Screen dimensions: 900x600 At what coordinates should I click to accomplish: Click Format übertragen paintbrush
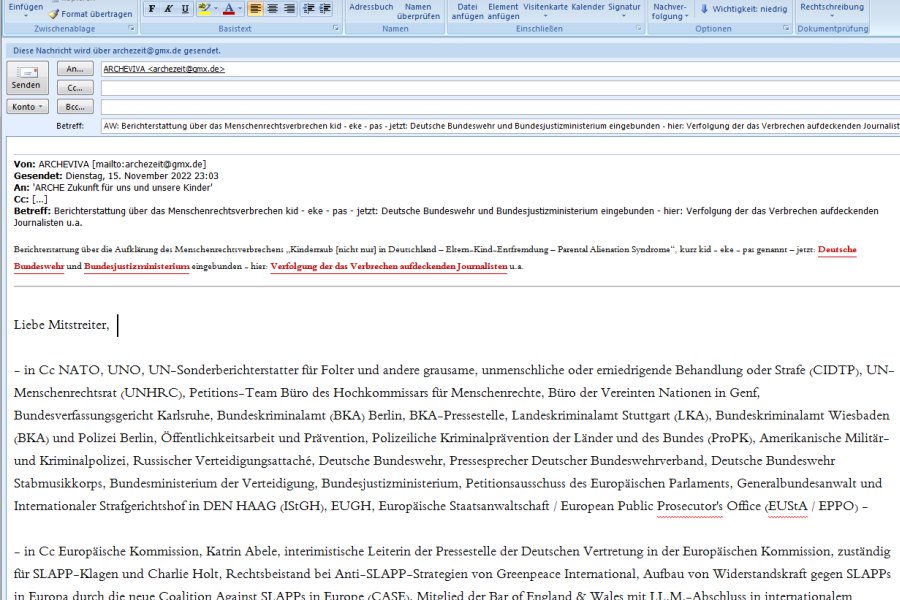tap(91, 14)
